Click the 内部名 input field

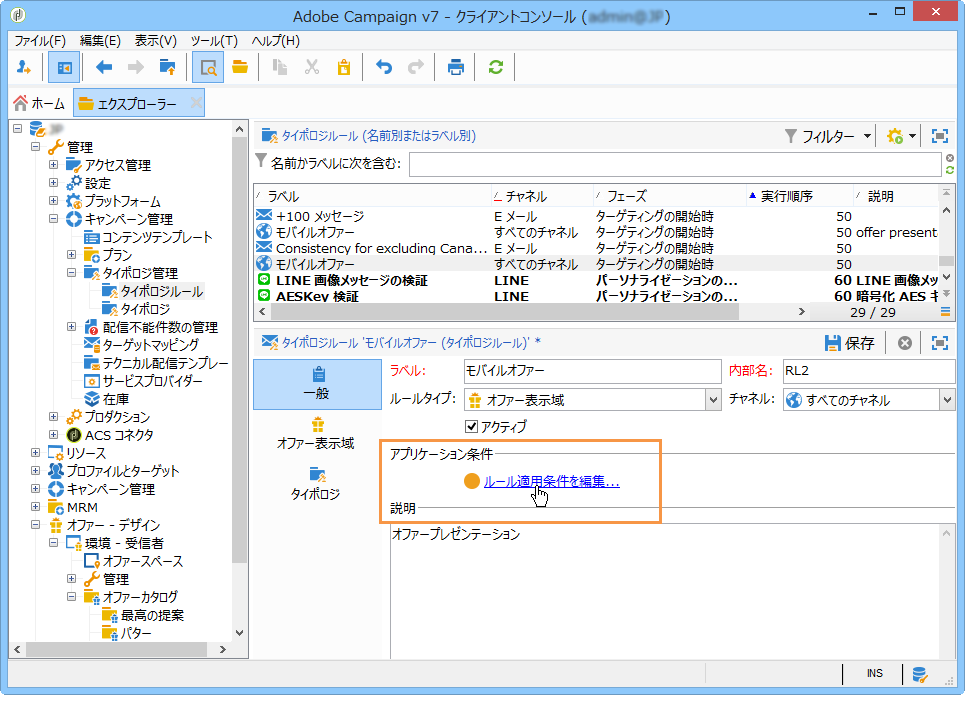(x=869, y=371)
